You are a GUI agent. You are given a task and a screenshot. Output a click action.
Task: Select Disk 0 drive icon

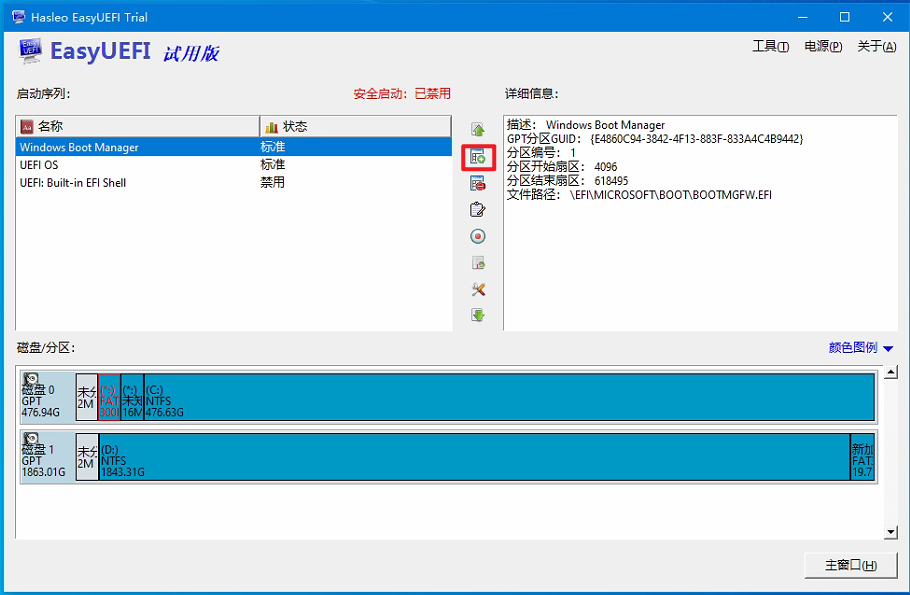click(31, 380)
